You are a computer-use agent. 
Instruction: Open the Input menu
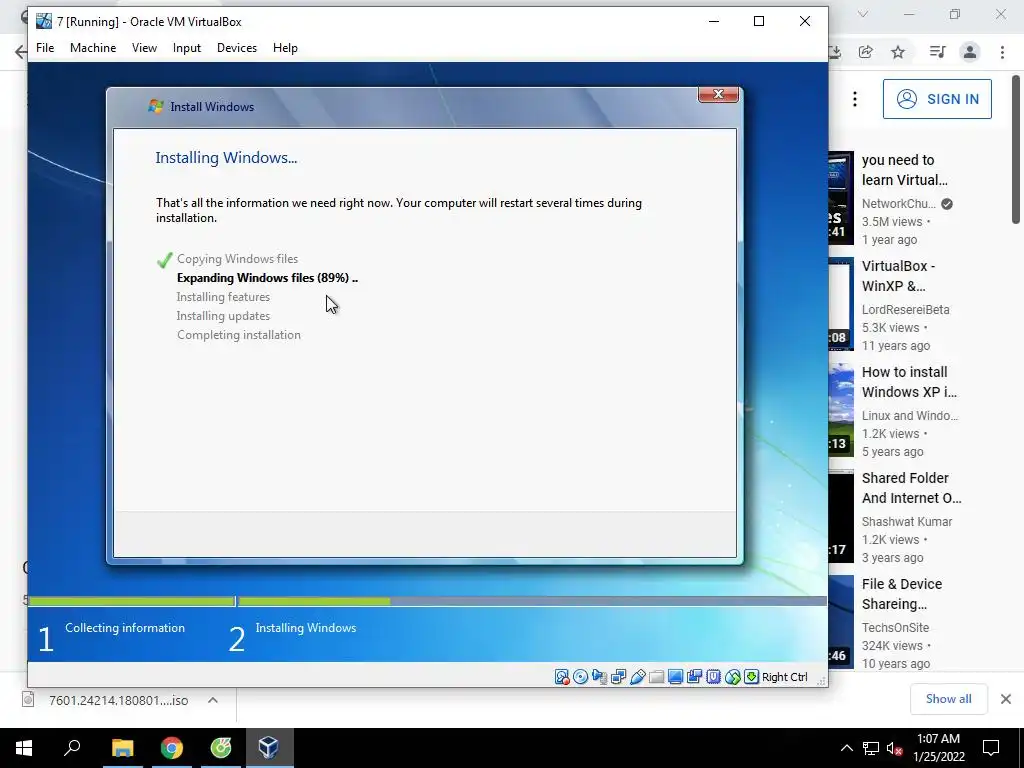point(187,48)
